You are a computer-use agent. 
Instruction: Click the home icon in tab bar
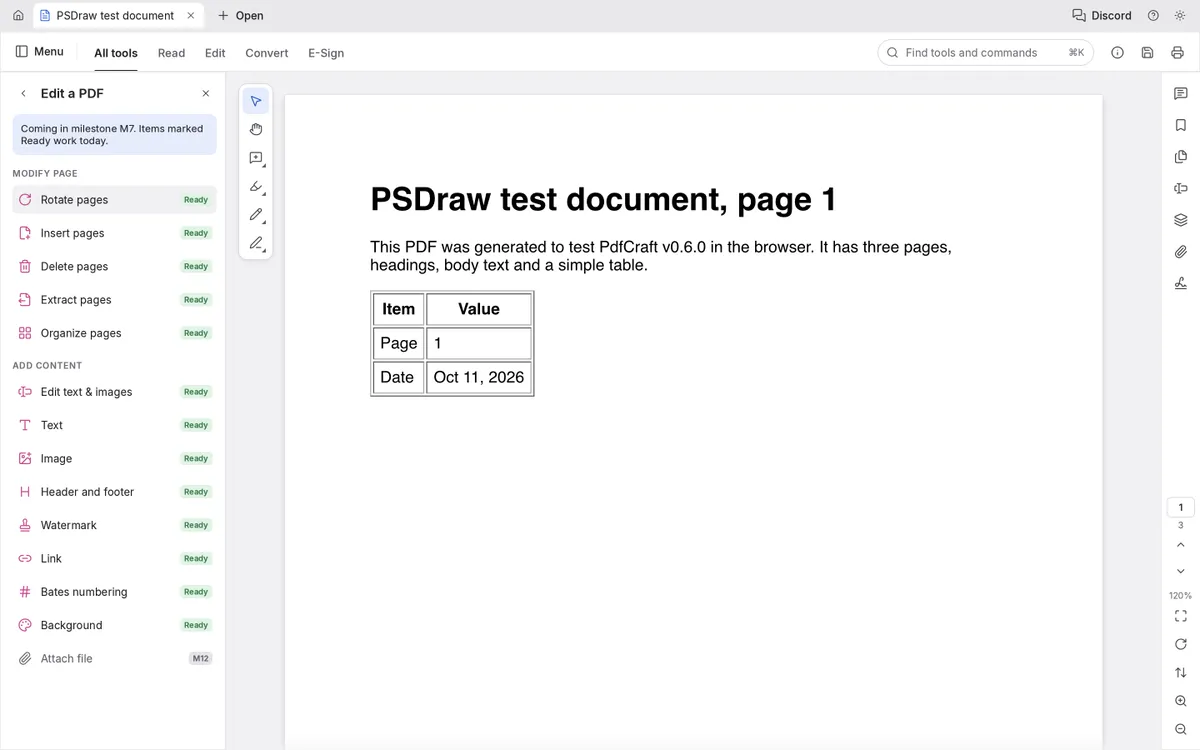tap(18, 16)
